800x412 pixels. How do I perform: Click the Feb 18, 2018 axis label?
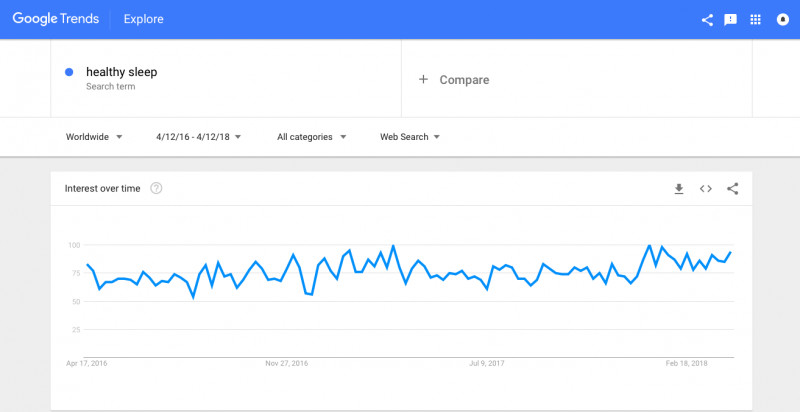[x=686, y=364]
